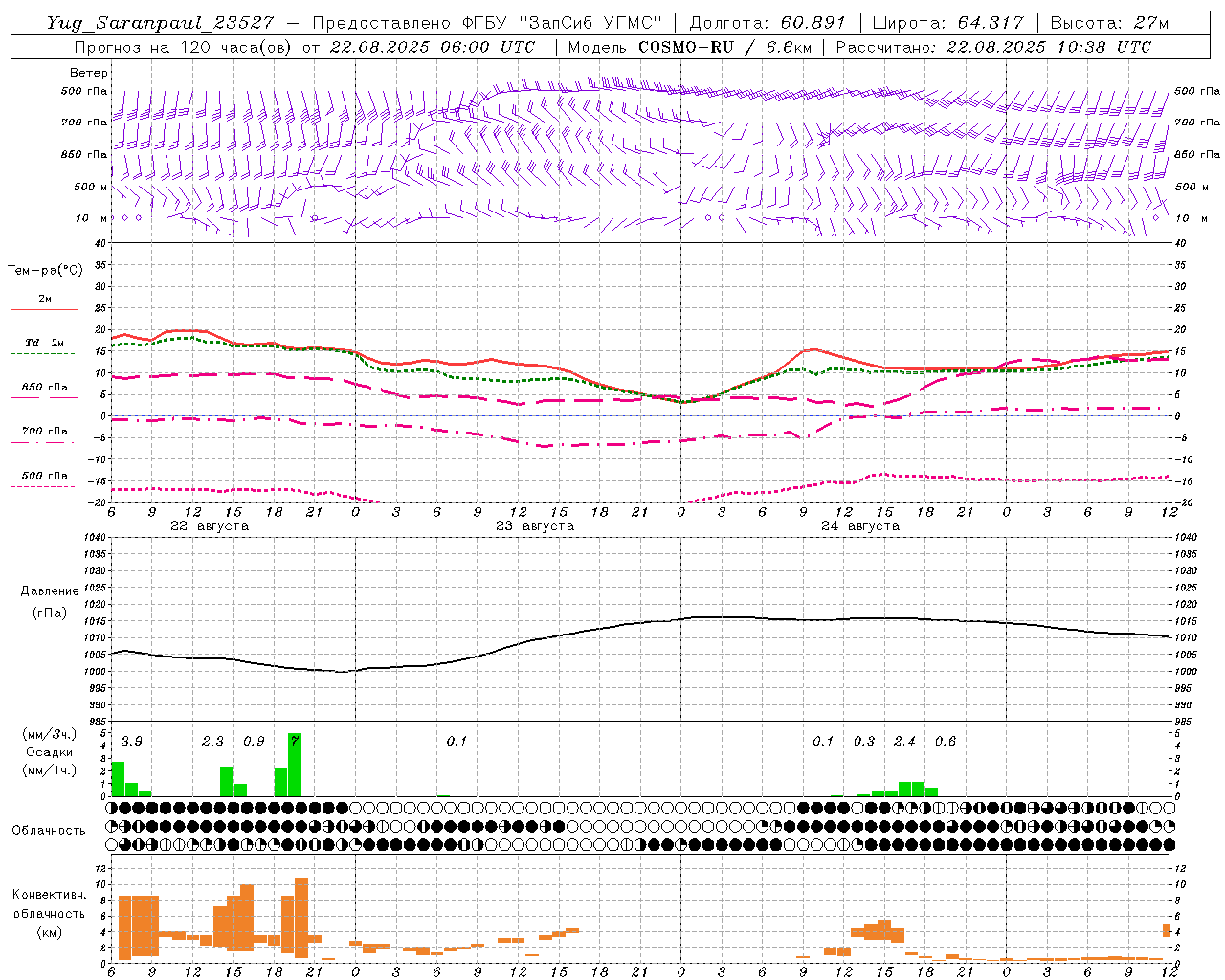
Task: Click the "24 августа" date label
Action: click(860, 526)
